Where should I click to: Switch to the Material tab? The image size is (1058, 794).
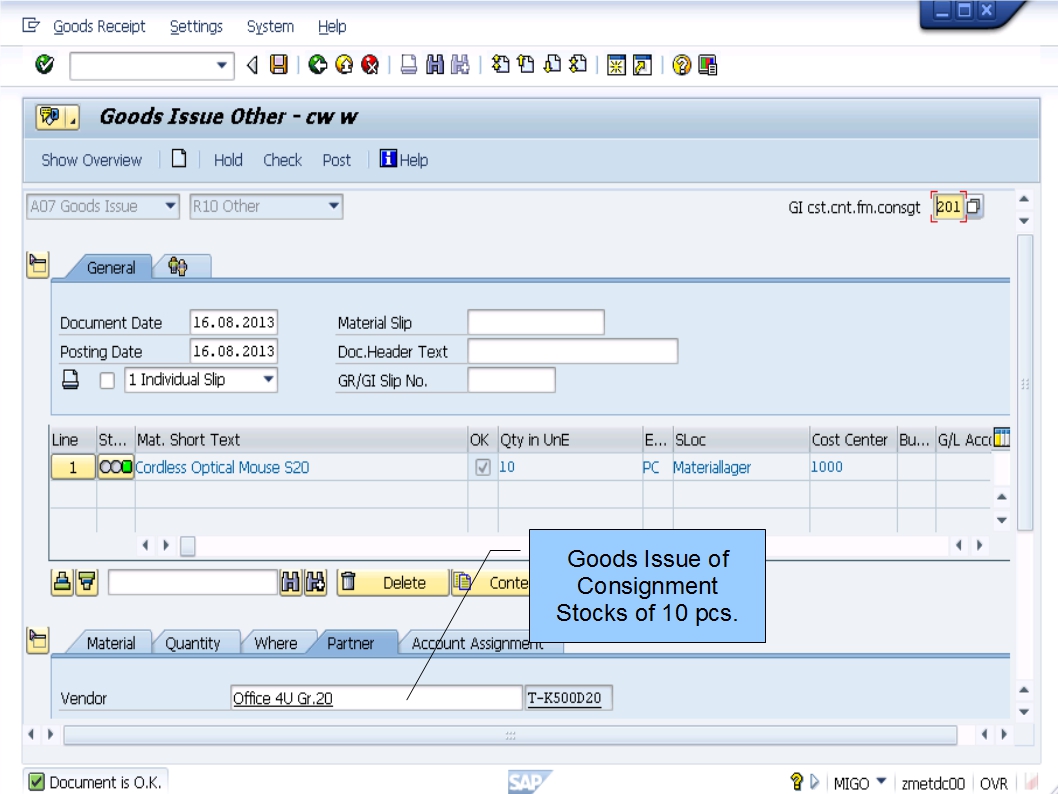(111, 643)
